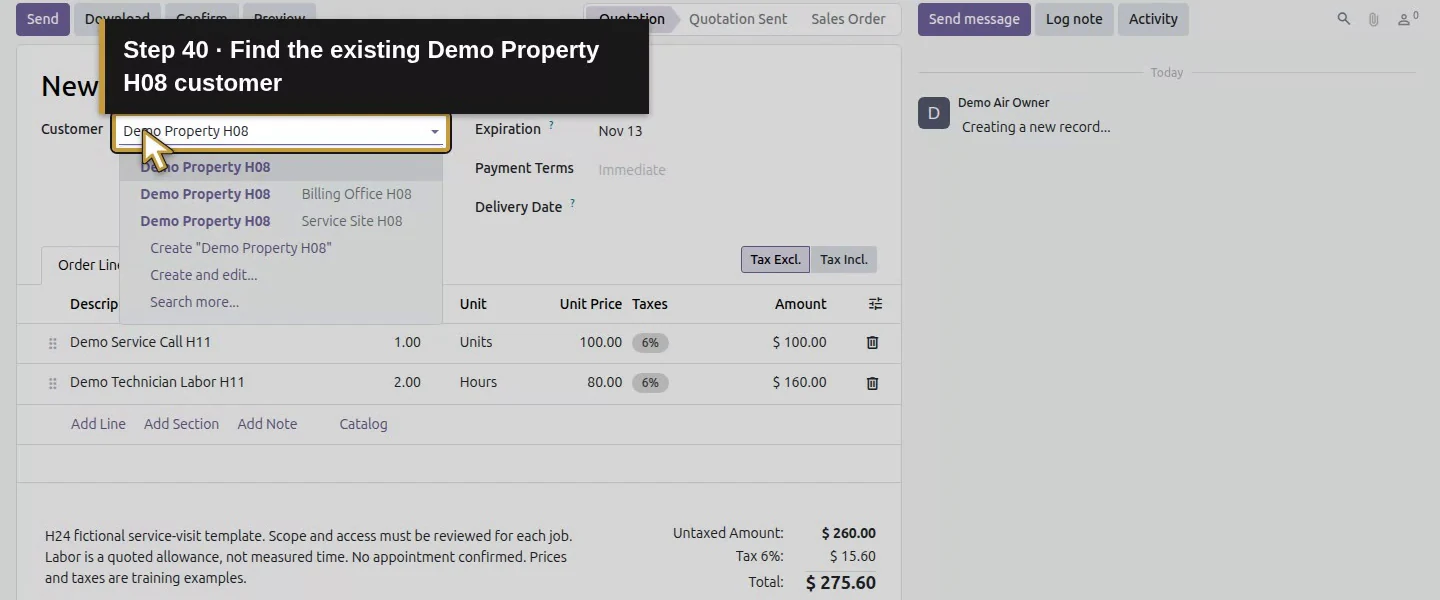Select the Quotation Sent status stage
The width and height of the screenshot is (1440, 600).
(x=737, y=19)
